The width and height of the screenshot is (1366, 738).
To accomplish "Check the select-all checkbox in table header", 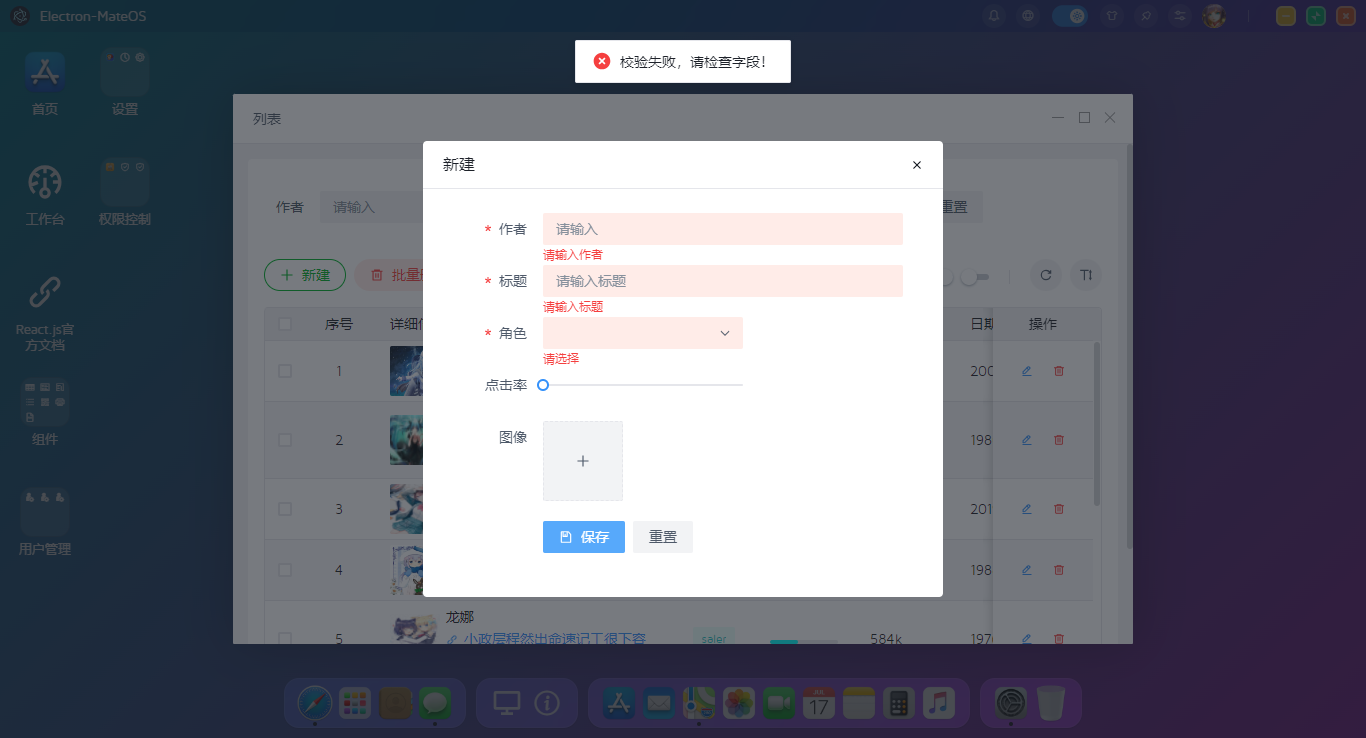I will (285, 324).
